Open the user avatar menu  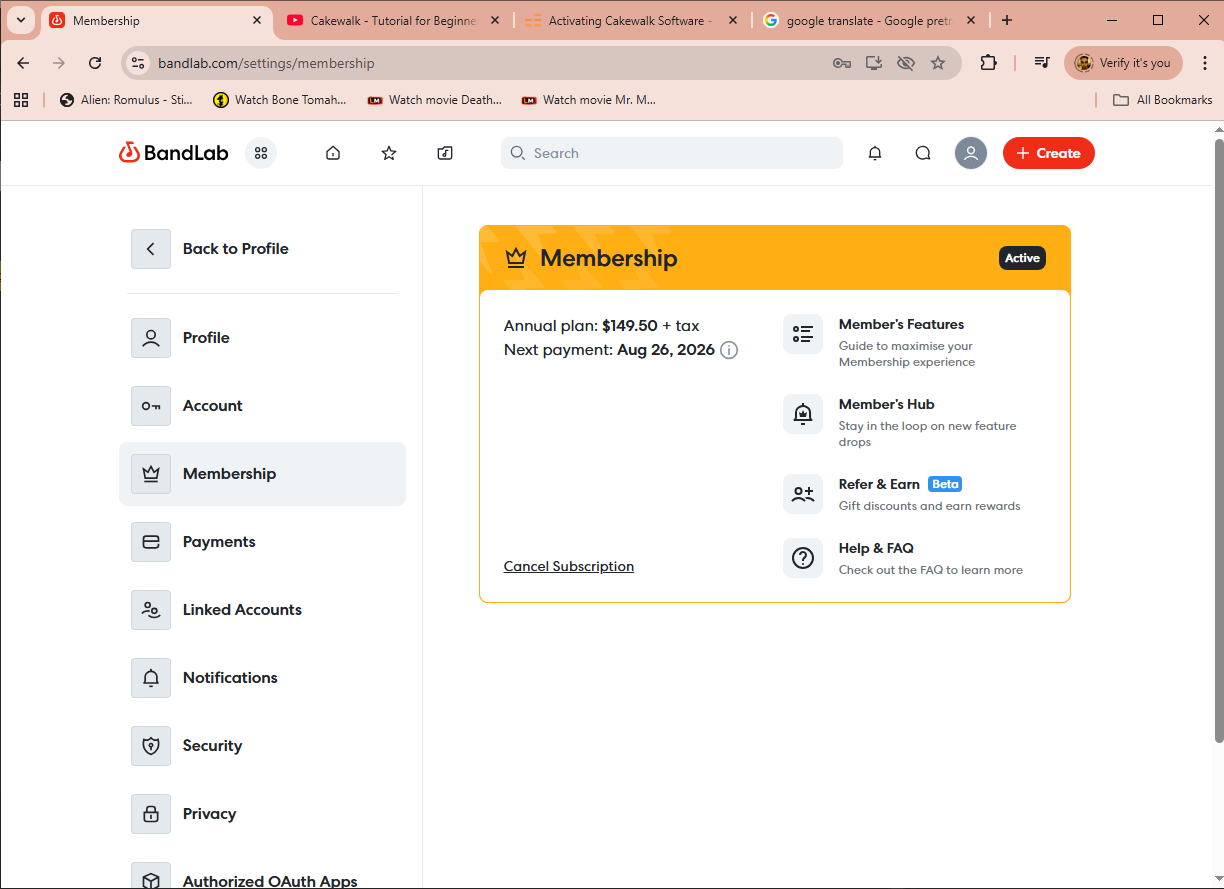click(971, 153)
